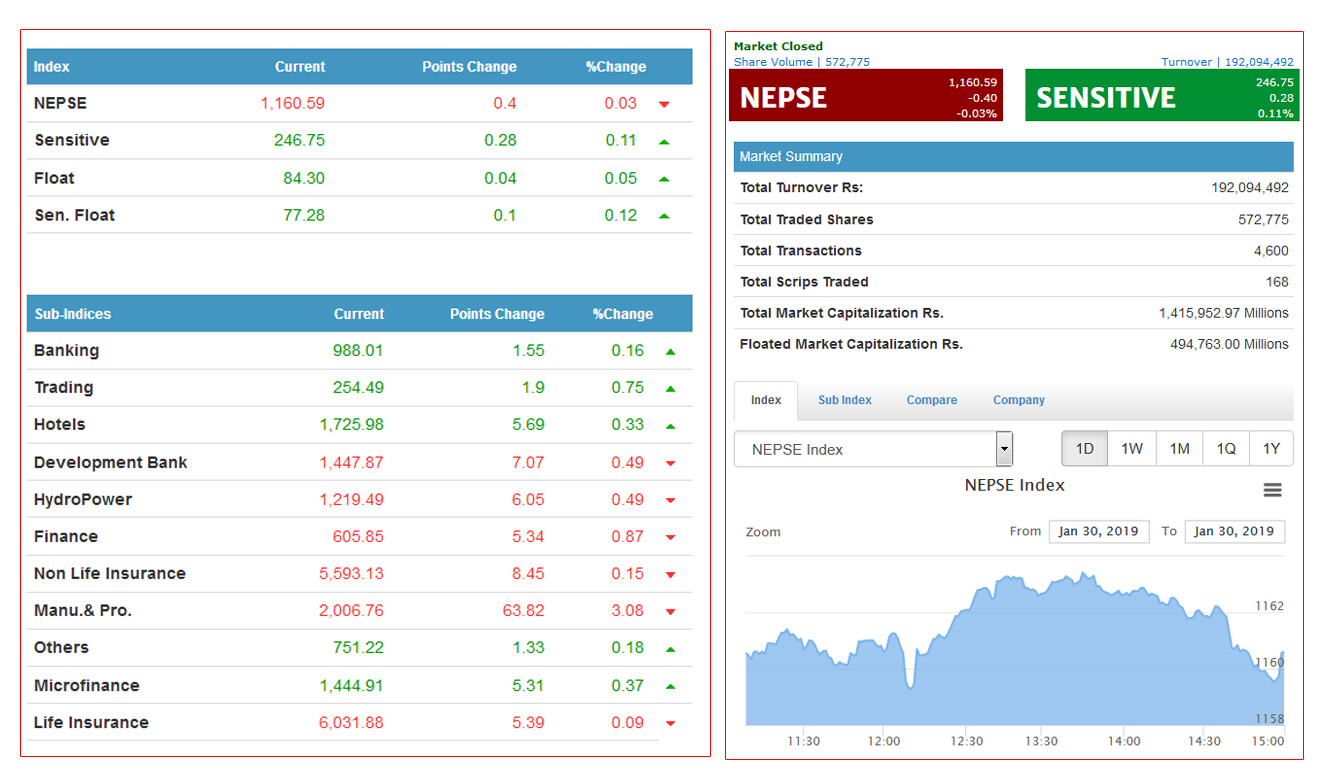Screen dimensions: 1329x774
Task: Click the Sen. Float index name
Action: tap(75, 215)
